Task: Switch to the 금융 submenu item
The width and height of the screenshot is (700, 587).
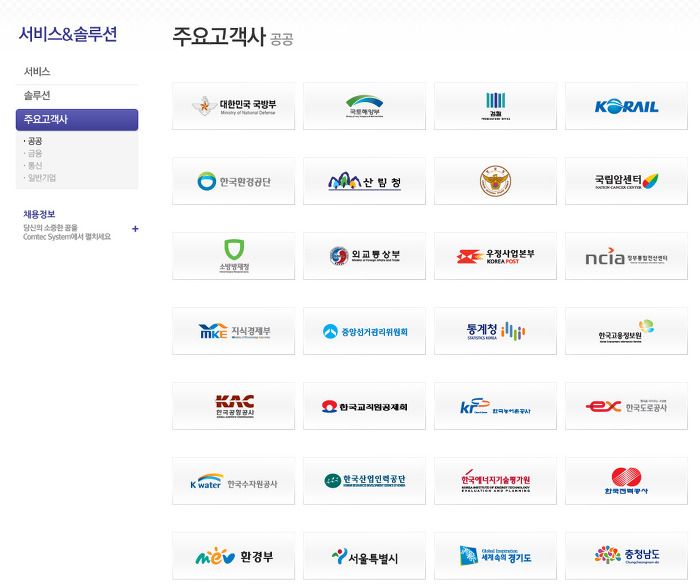Action: click(x=34, y=154)
